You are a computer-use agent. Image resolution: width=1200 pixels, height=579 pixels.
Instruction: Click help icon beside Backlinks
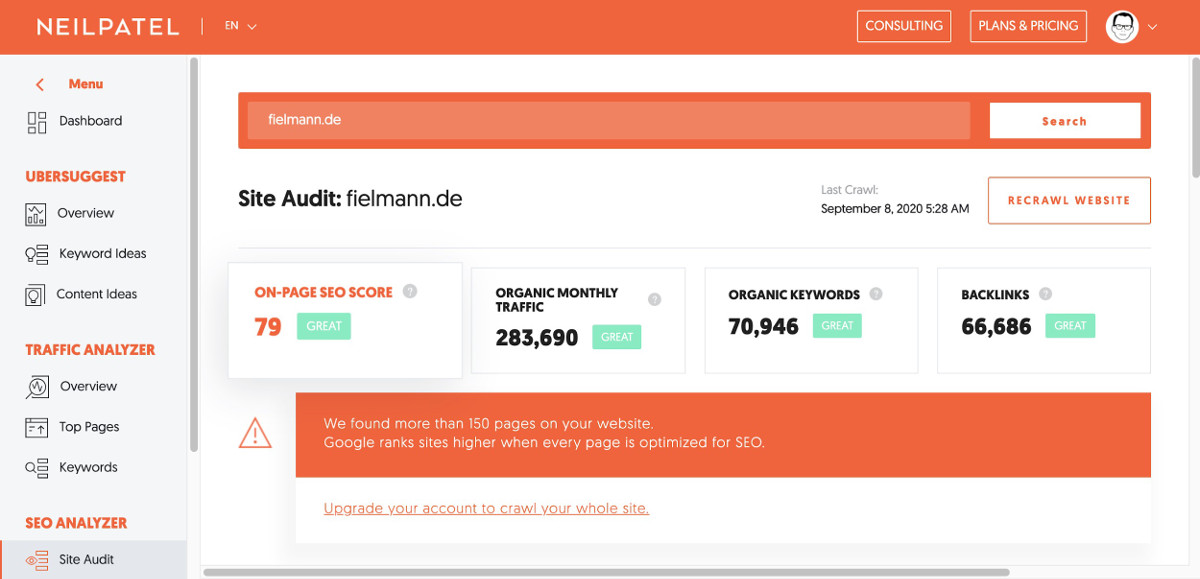(1046, 294)
